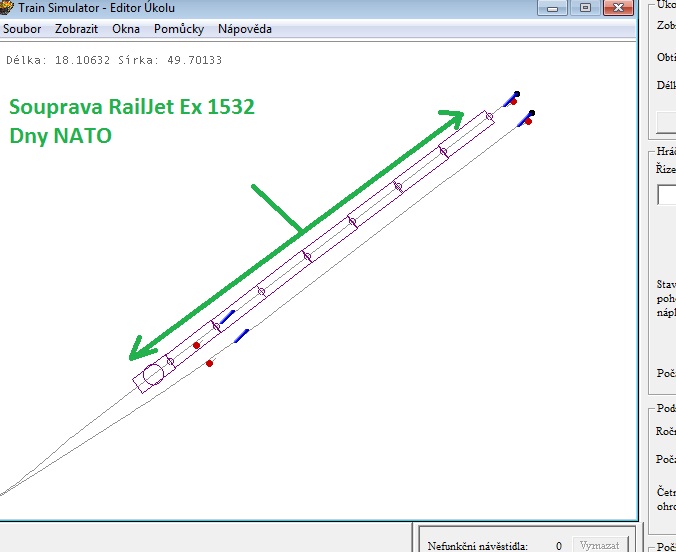The height and width of the screenshot is (552, 676).
Task: Open the Pomůcky menu
Action: 179,29
